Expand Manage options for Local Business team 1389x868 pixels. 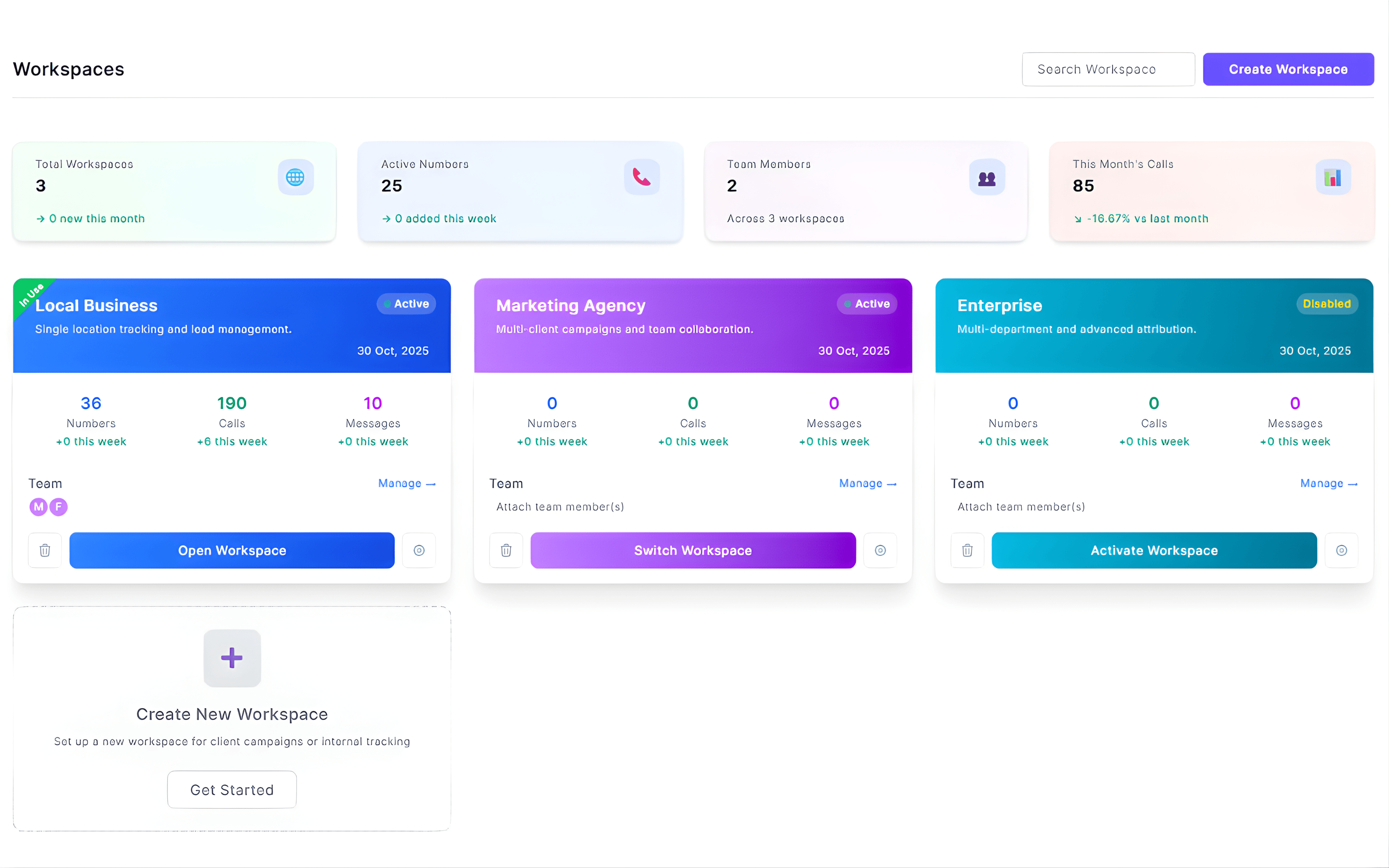(x=406, y=484)
